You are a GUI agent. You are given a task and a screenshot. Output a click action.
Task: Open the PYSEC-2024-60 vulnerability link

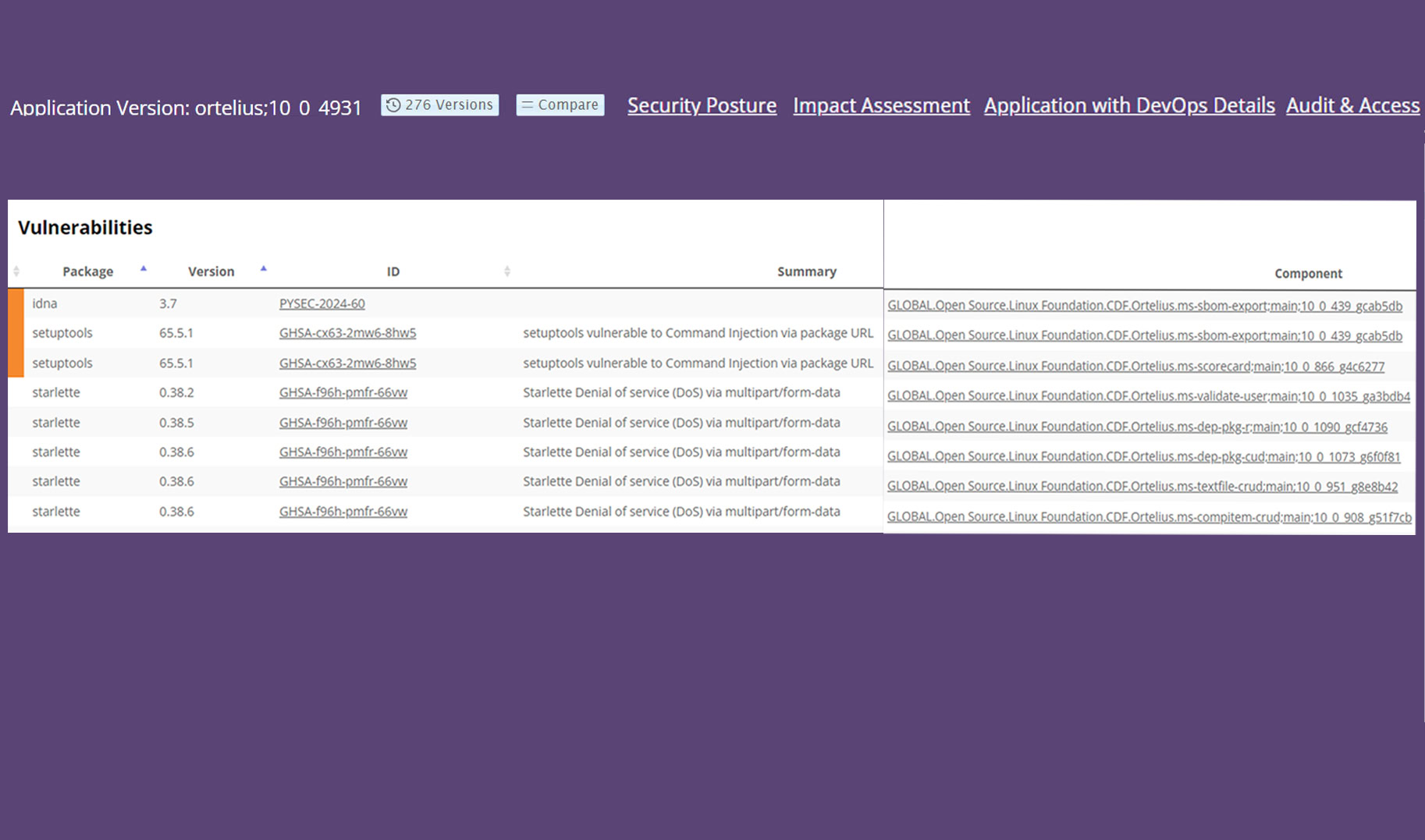pyautogui.click(x=322, y=304)
